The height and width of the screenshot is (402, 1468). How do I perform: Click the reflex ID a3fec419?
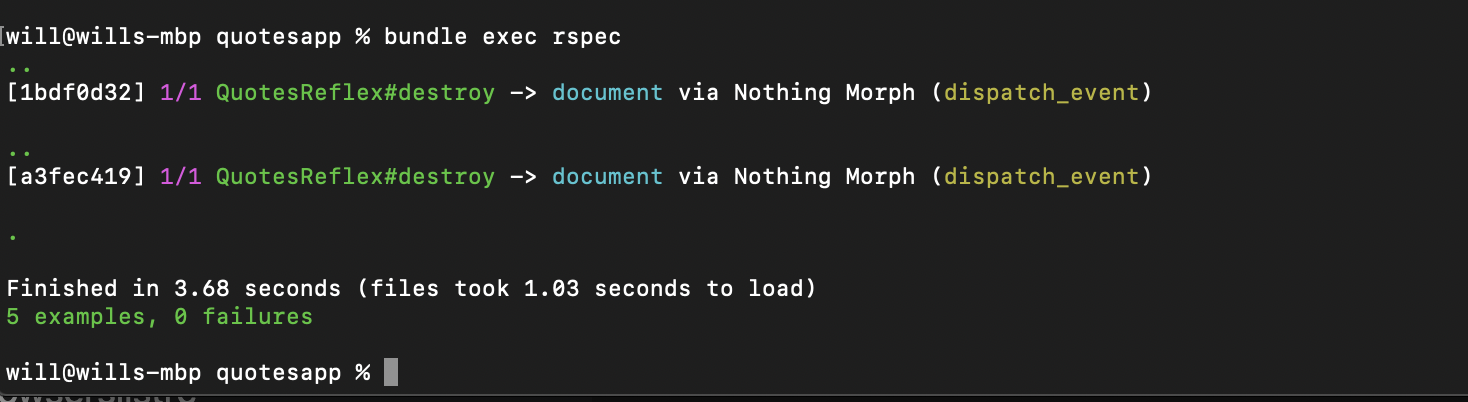tap(77, 177)
